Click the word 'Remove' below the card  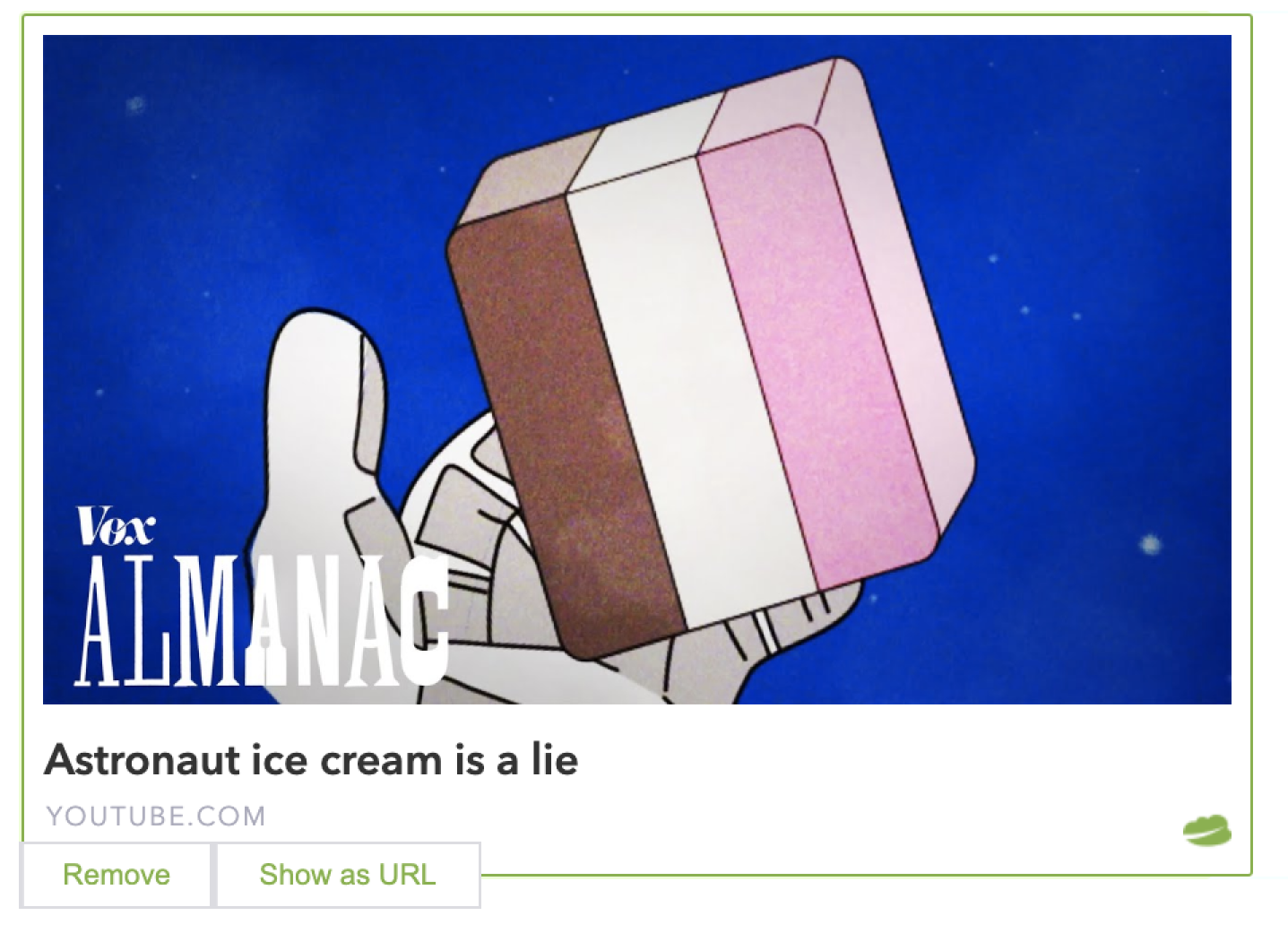coord(116,875)
